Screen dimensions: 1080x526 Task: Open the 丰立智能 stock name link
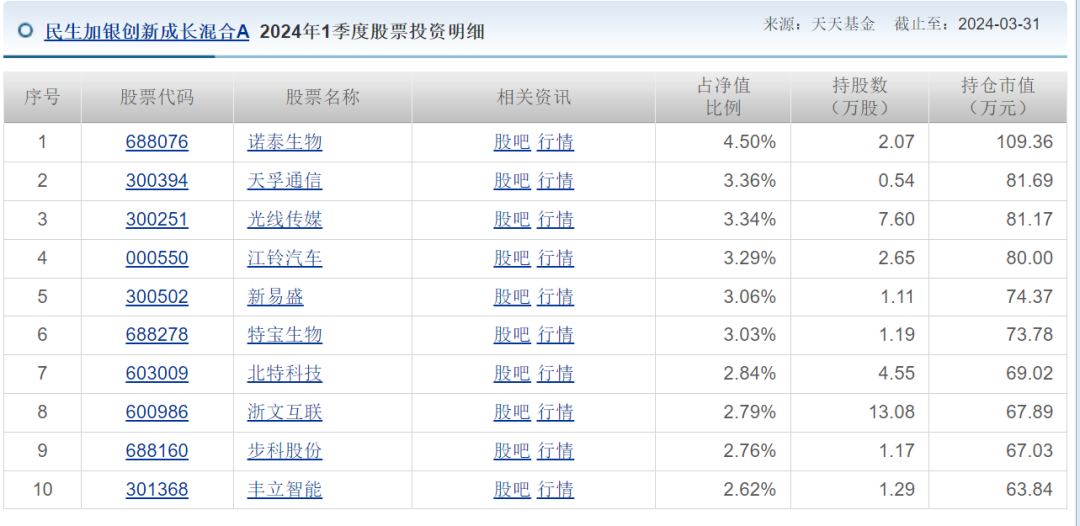click(284, 490)
